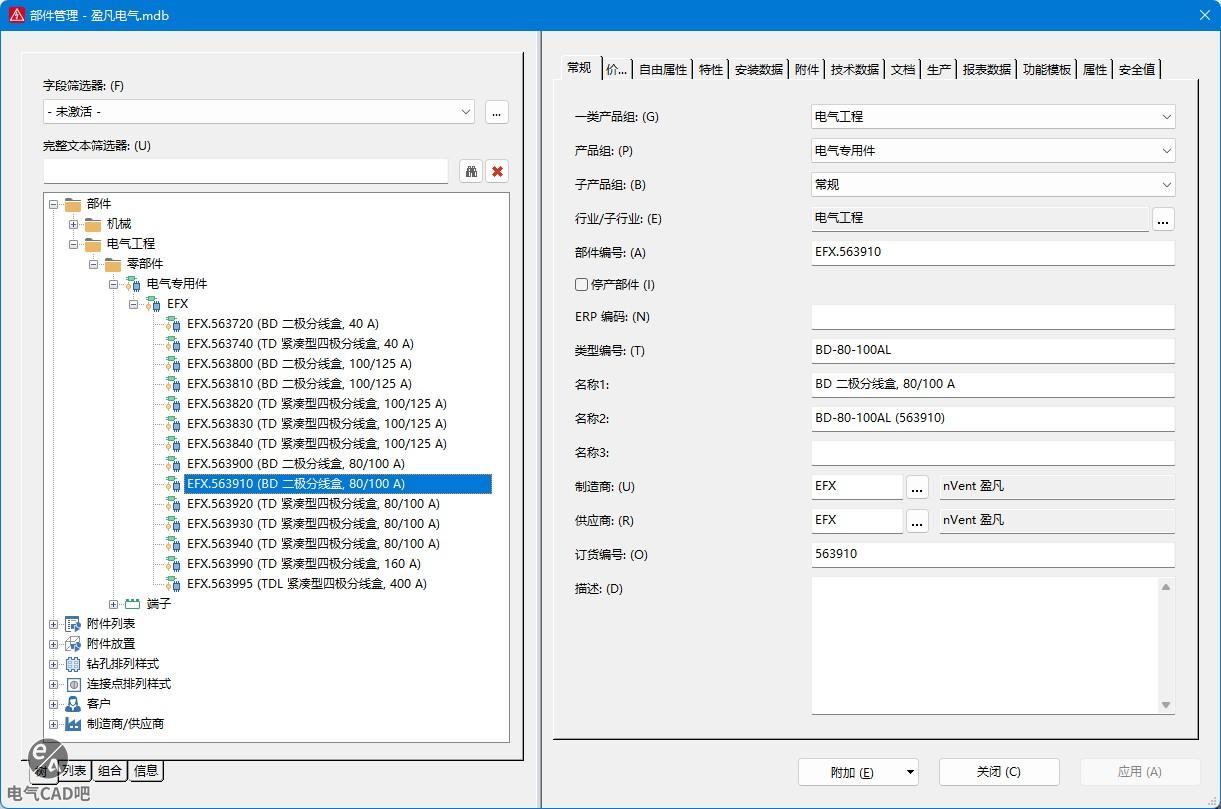Click the 制造商/供应商 factory icon
Screen dimensions: 1221x809
tap(73, 724)
